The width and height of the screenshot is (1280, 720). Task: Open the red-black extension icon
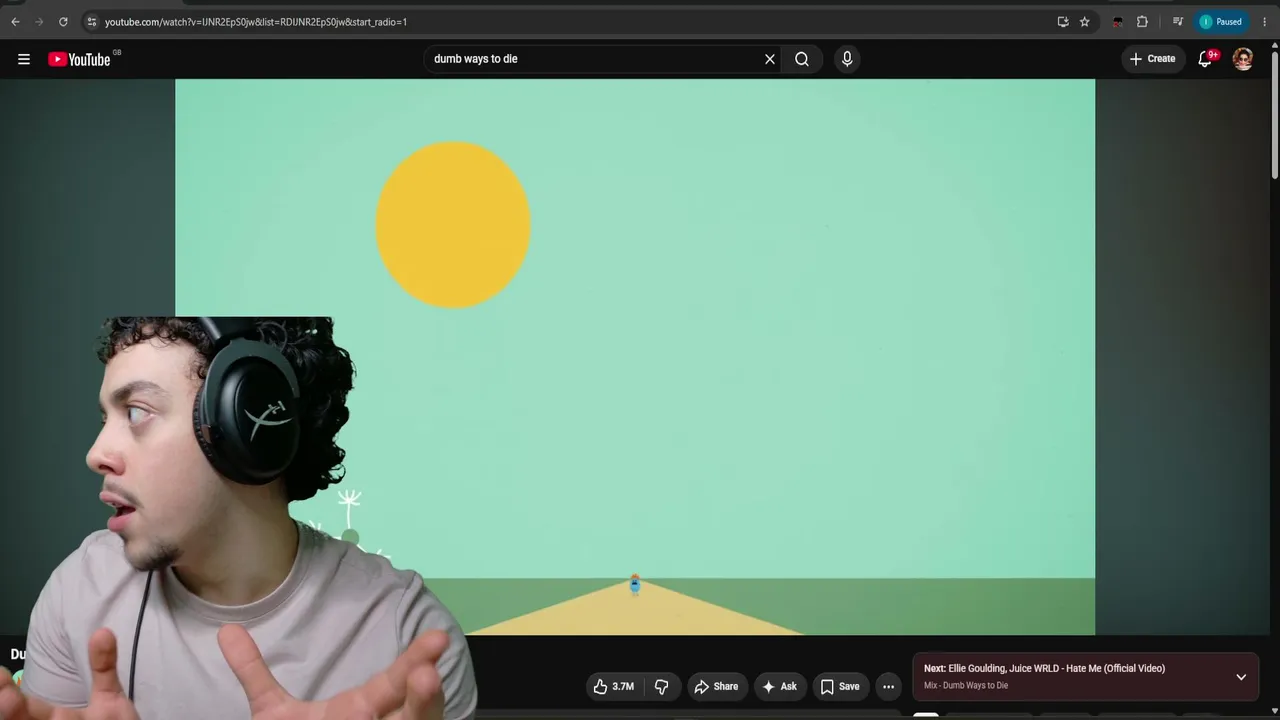click(1117, 22)
